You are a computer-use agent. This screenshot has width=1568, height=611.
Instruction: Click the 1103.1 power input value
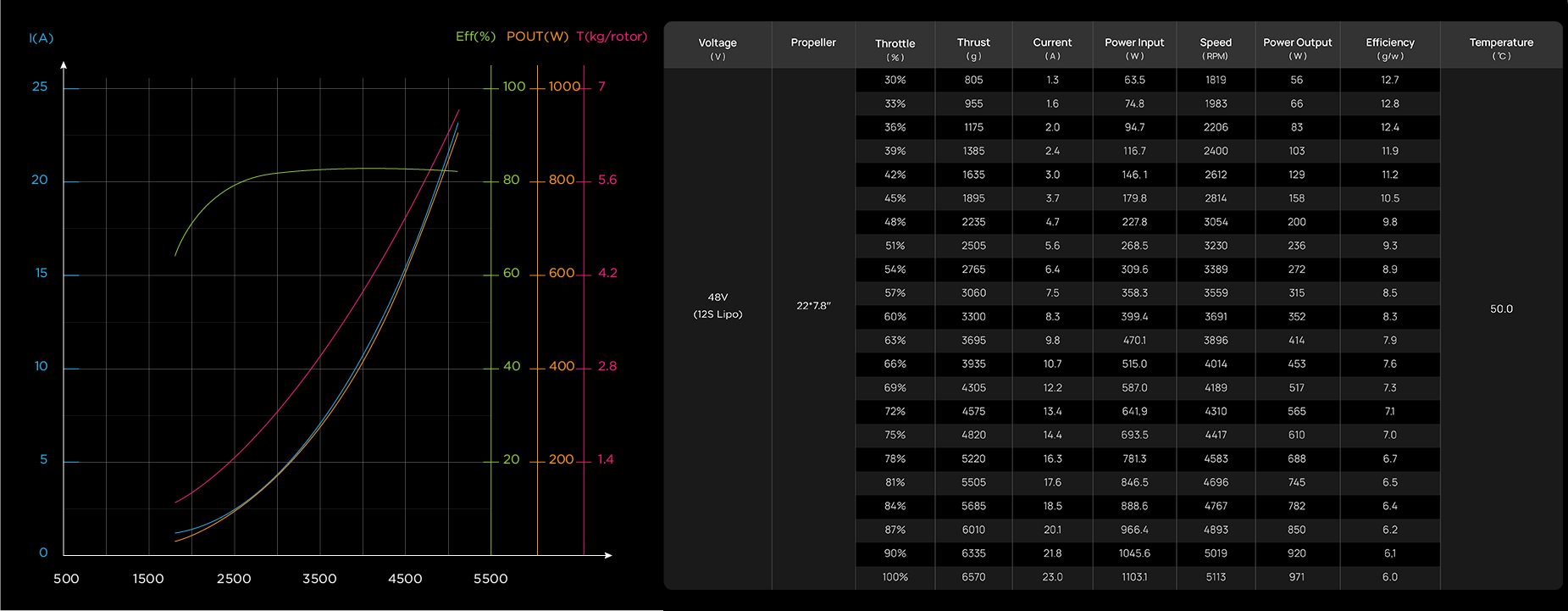coord(1134,577)
